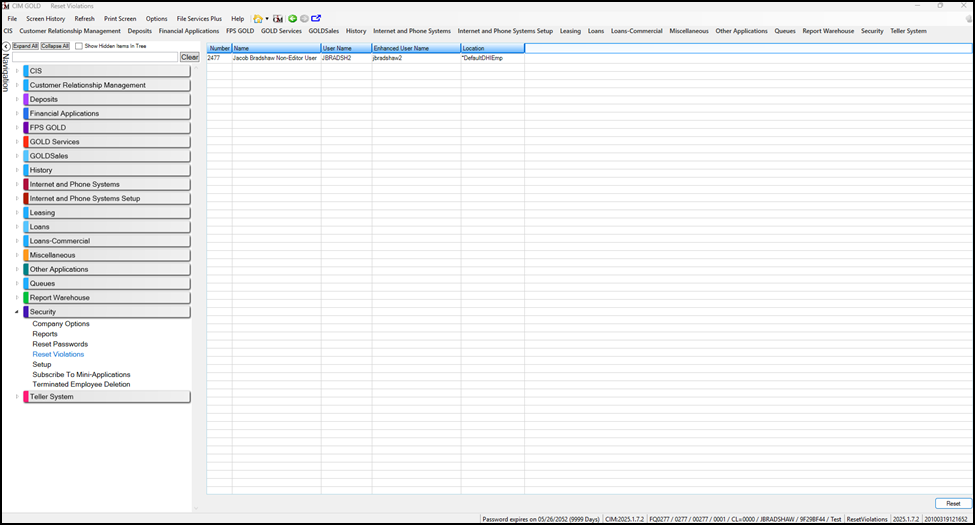
Task: Click Refresh in the menu bar
Action: [85, 19]
